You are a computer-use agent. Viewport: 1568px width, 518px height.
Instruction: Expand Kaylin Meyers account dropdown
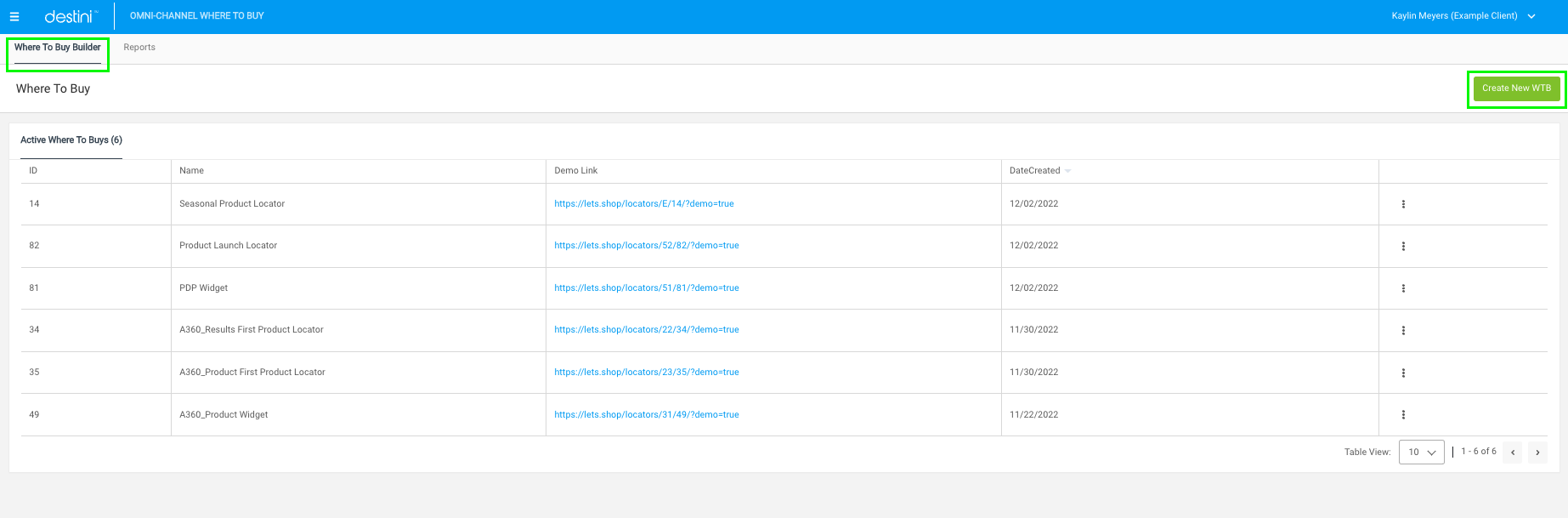(1531, 16)
